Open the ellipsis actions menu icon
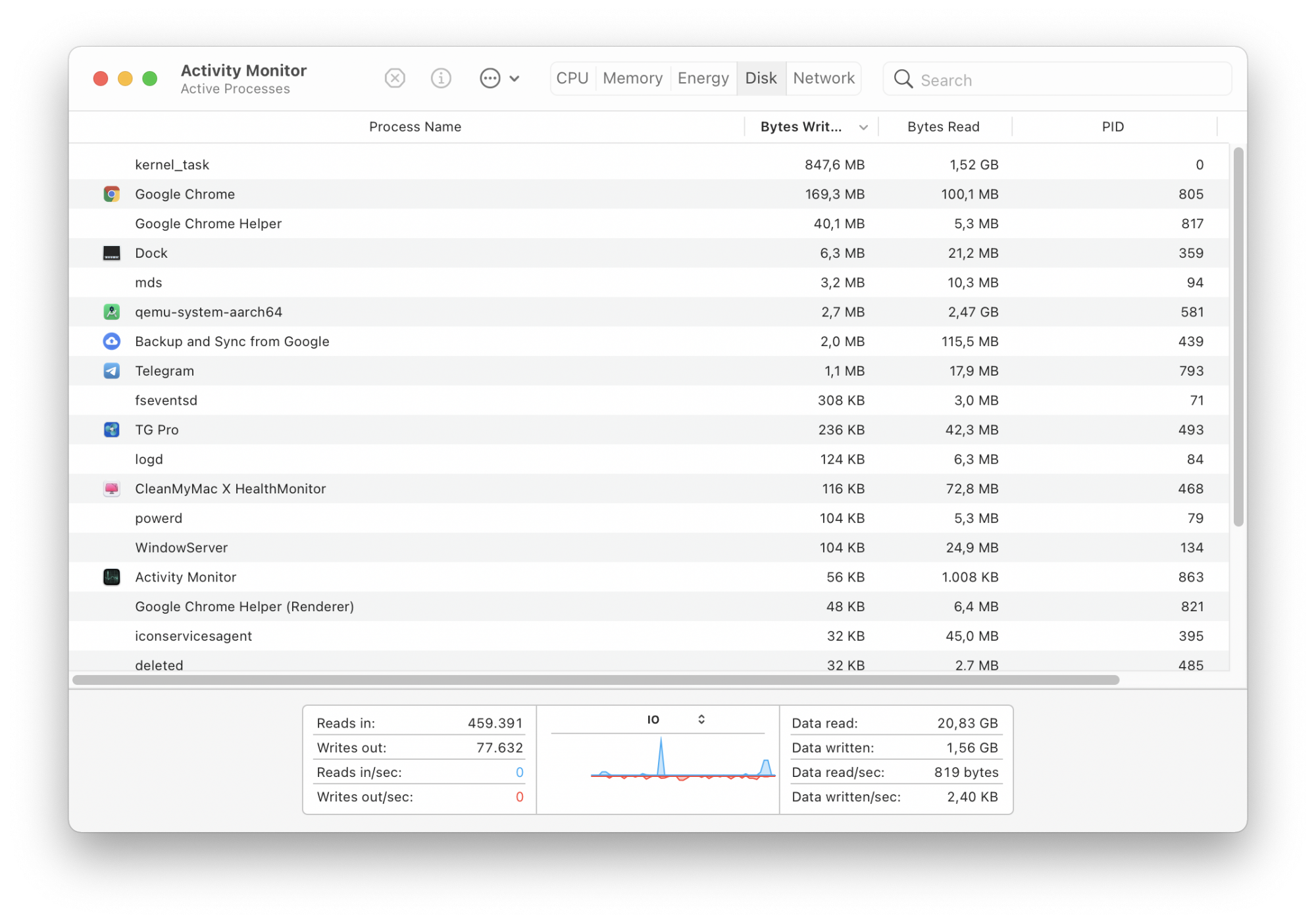This screenshot has width=1316, height=923. 490,78
